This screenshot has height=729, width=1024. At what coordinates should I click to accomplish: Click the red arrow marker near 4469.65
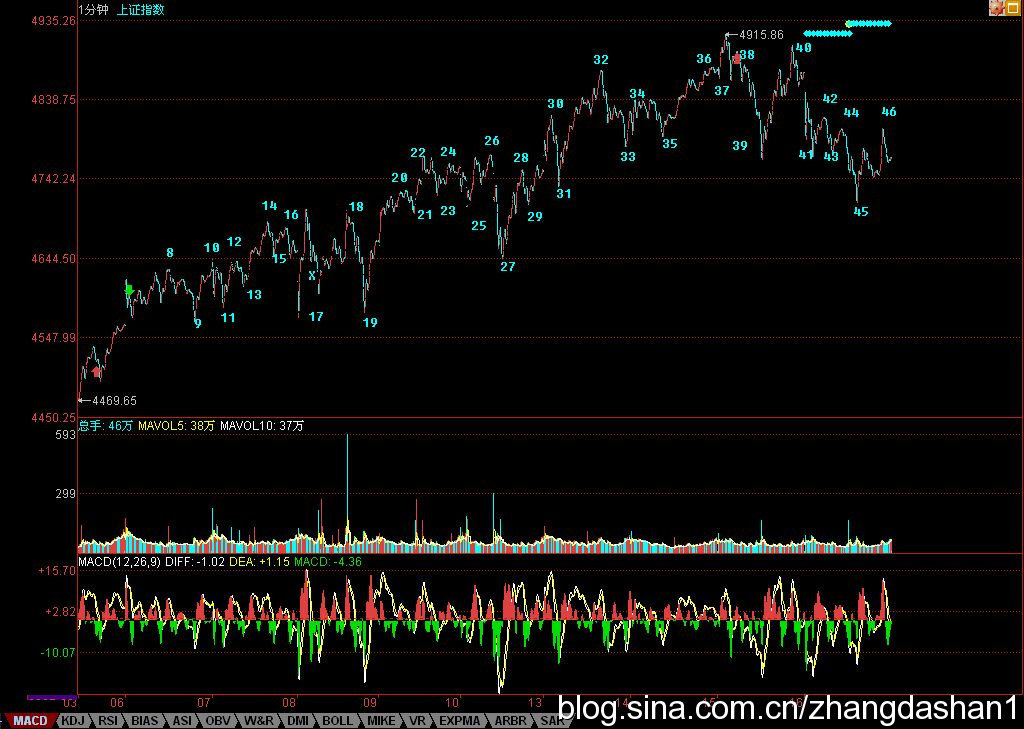click(96, 372)
